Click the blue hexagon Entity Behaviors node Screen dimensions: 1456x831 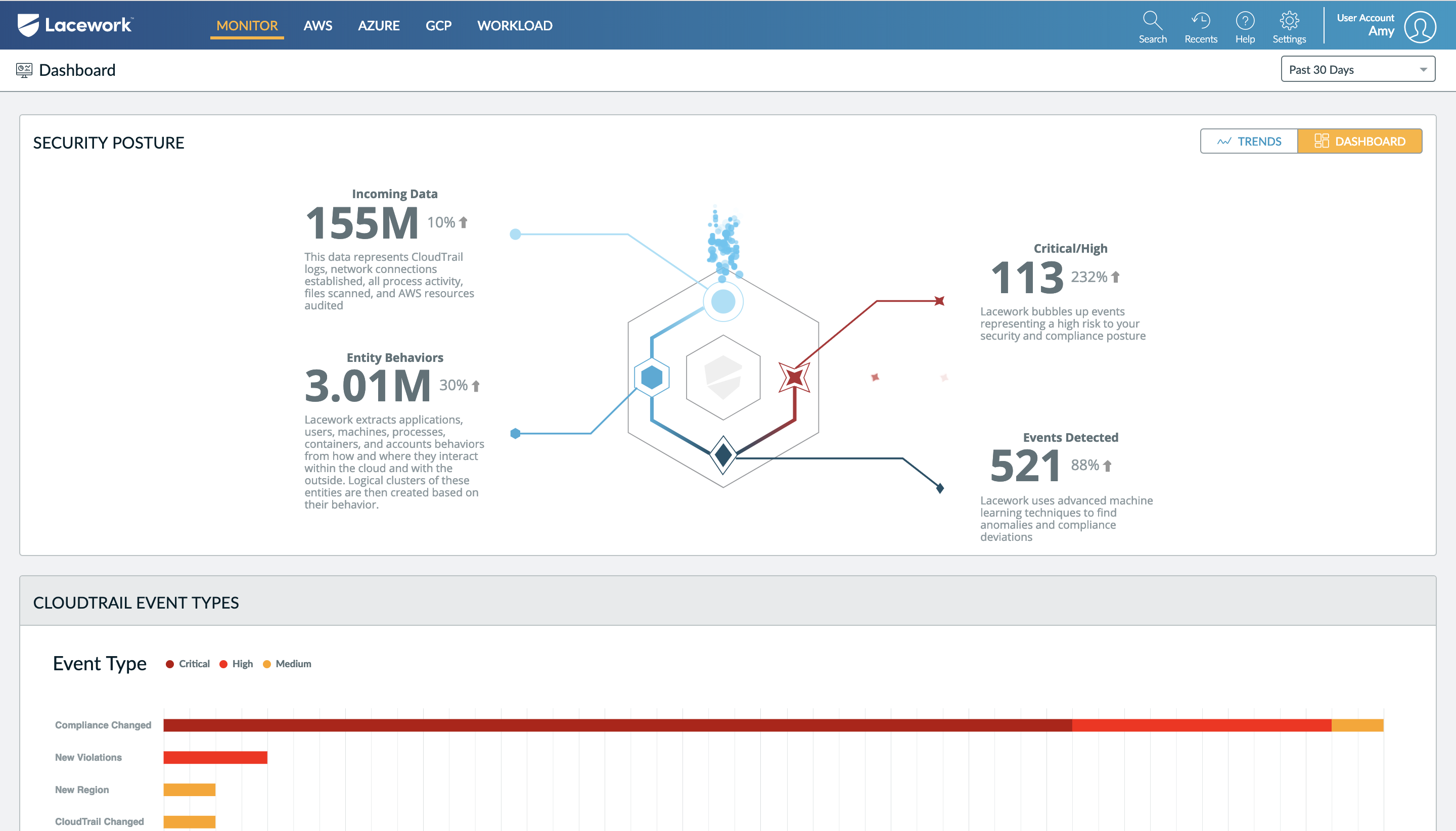pyautogui.click(x=651, y=377)
